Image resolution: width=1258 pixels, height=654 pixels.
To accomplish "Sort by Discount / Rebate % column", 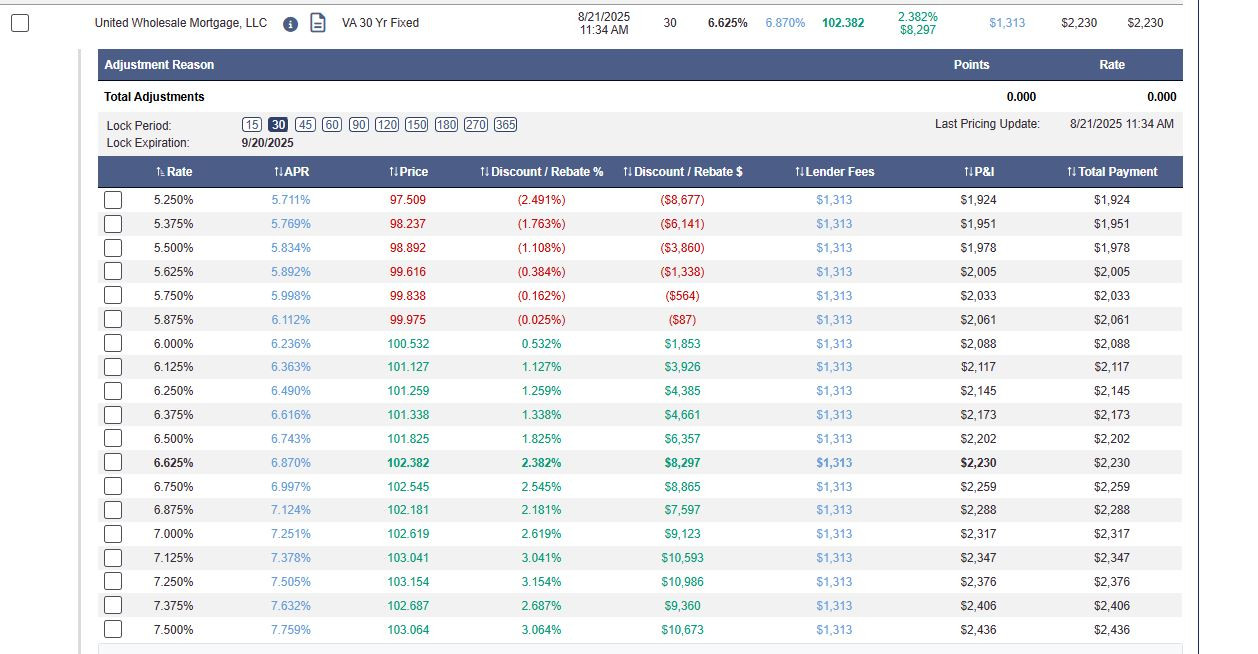I will tap(542, 172).
